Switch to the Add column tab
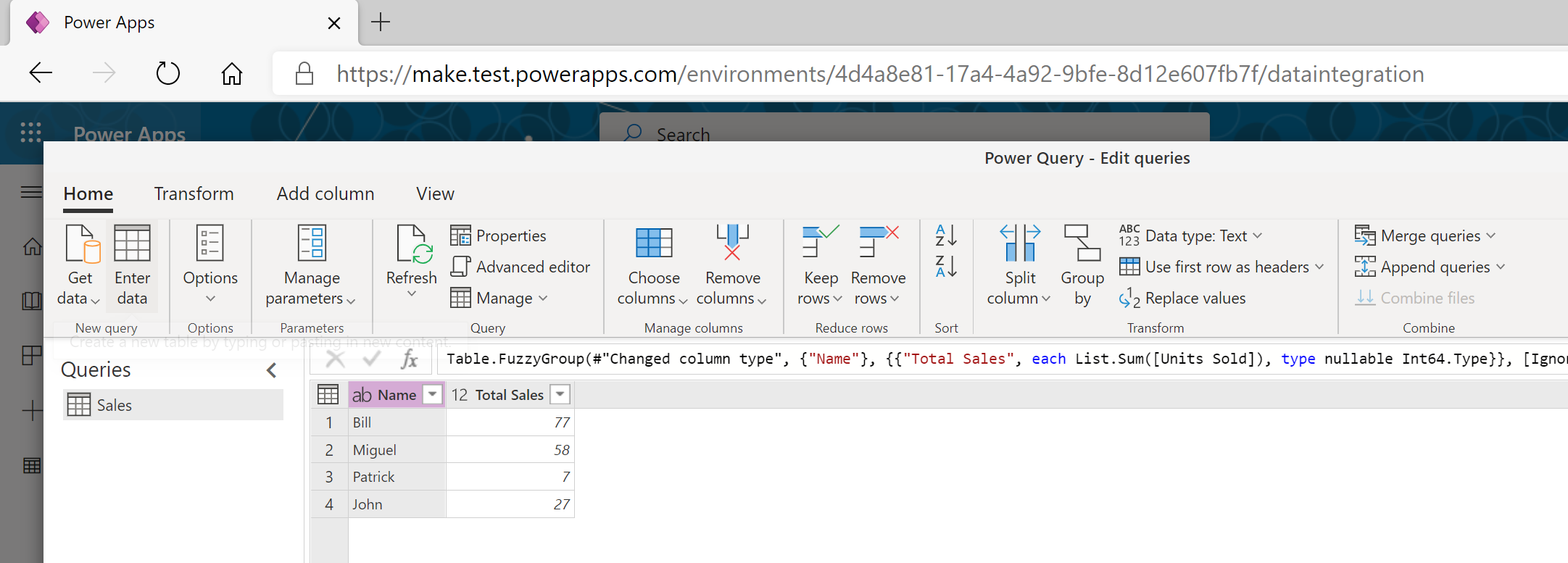This screenshot has width=1568, height=563. pyautogui.click(x=325, y=193)
